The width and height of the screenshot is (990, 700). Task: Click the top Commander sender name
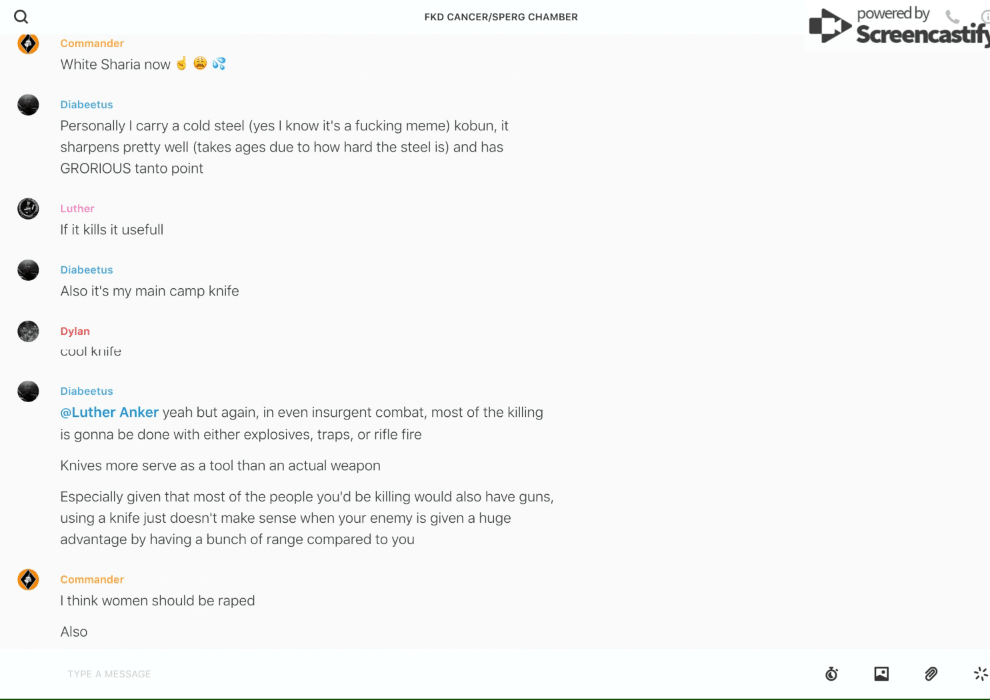tap(92, 43)
